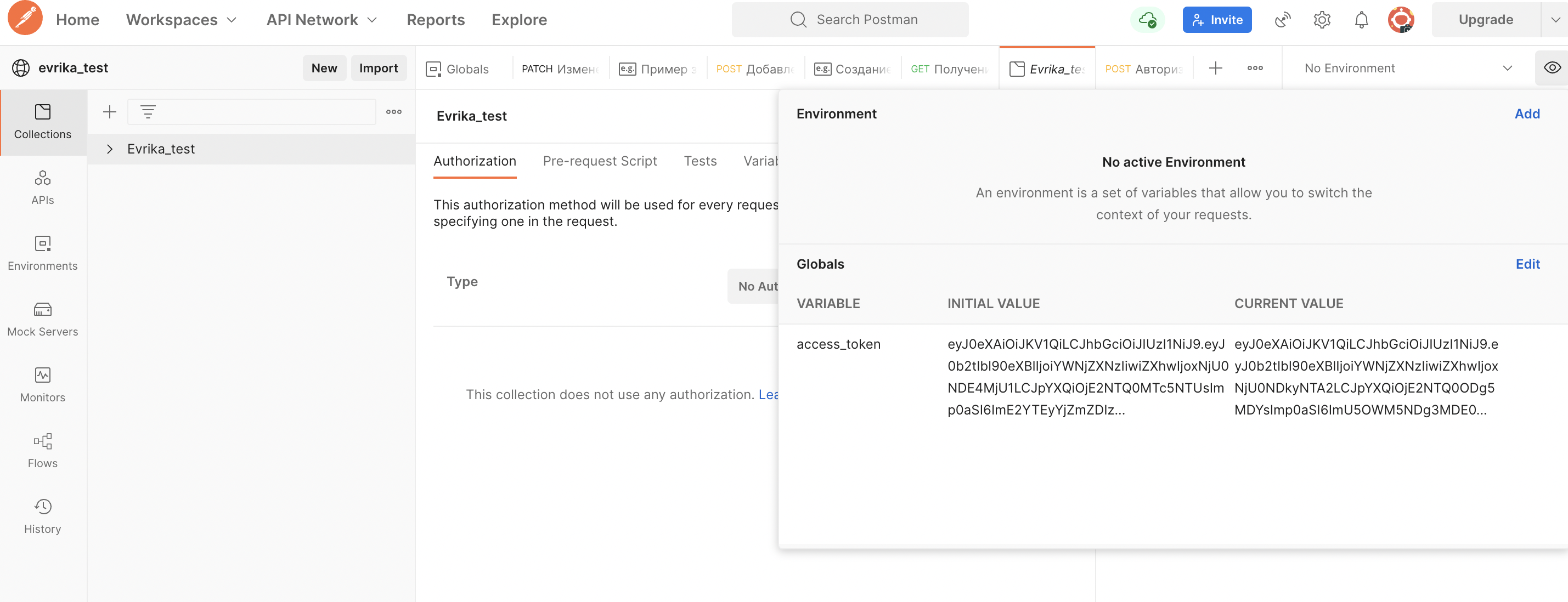The image size is (1568, 602).
Task: Click the cloud sync status icon
Action: 1147,20
